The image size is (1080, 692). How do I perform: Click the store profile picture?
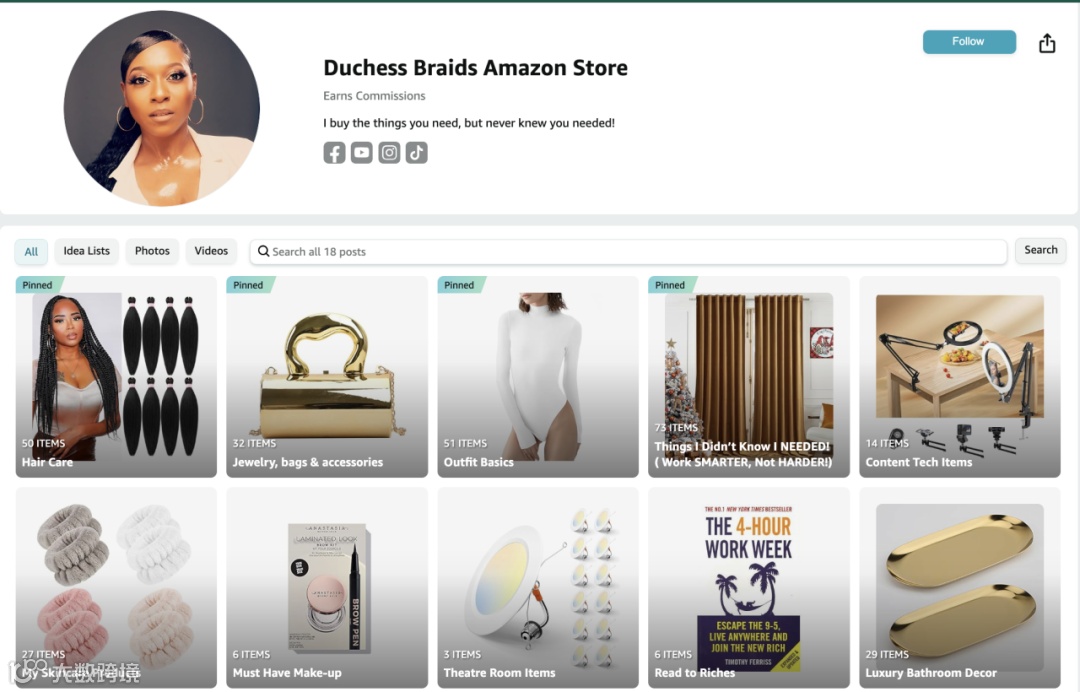click(x=162, y=108)
